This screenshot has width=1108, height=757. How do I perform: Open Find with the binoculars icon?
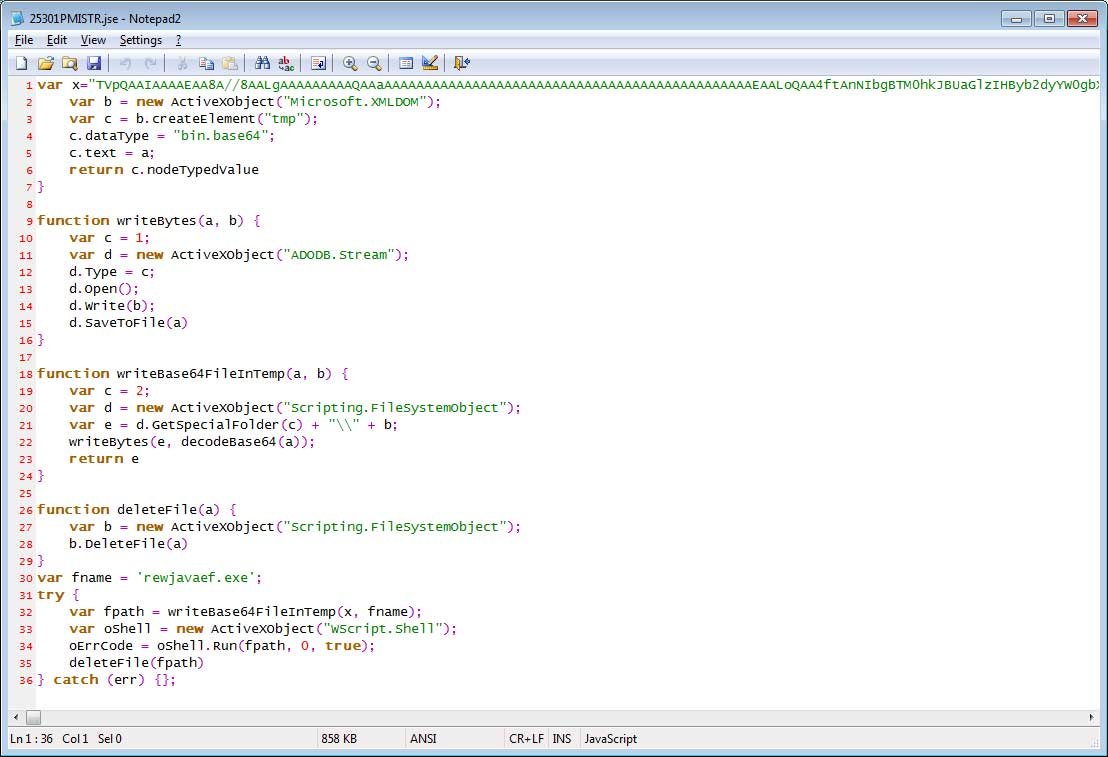tap(262, 64)
